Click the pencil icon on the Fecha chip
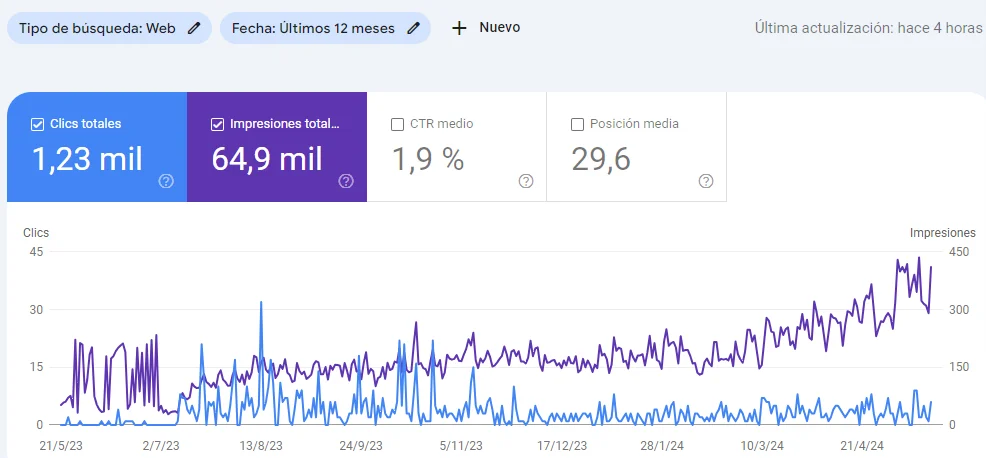Image resolution: width=986 pixels, height=458 pixels. click(x=413, y=28)
